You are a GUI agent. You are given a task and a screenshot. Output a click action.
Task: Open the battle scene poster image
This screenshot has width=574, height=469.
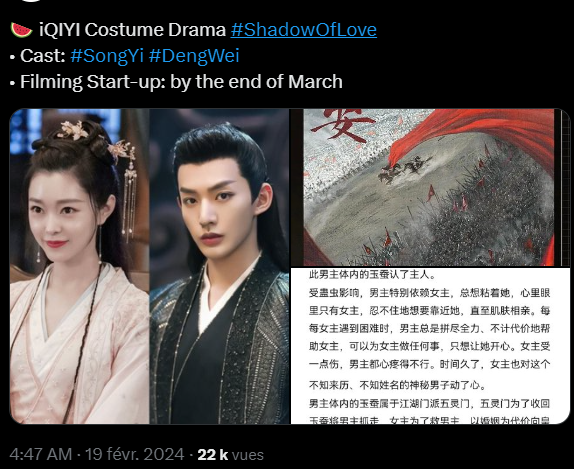click(430, 187)
